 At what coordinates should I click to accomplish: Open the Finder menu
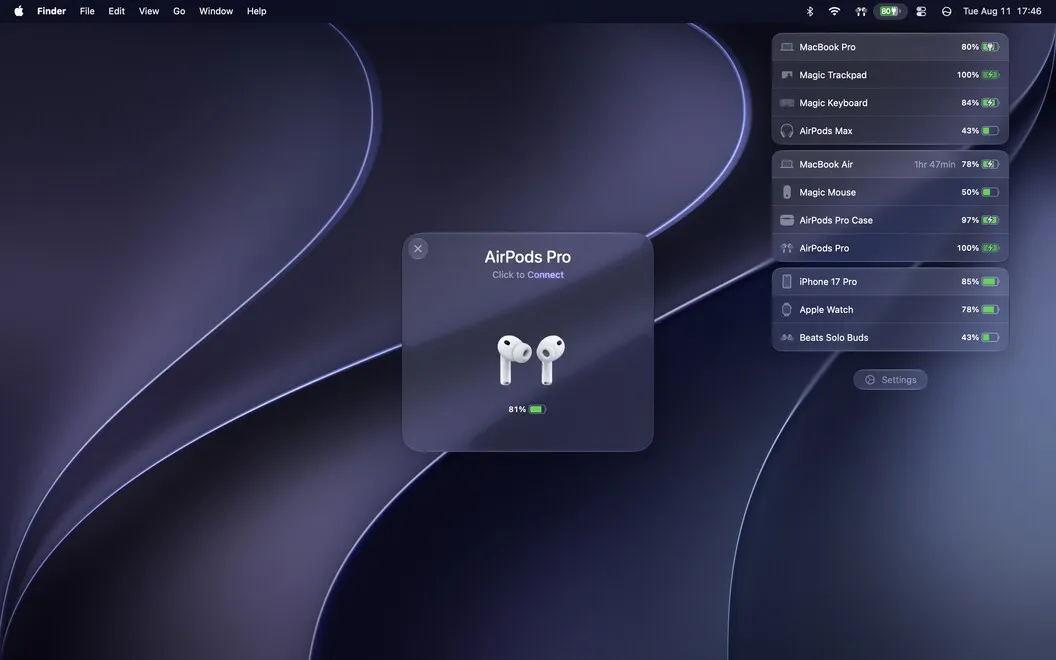tap(51, 11)
